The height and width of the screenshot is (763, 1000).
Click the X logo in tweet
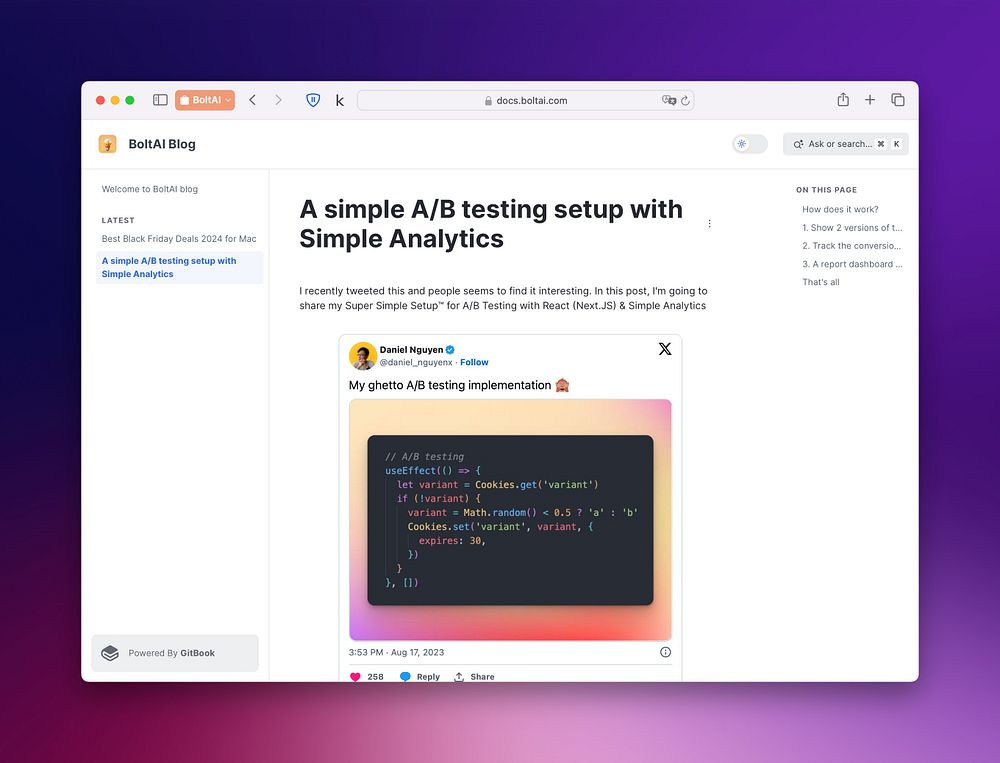pos(665,349)
